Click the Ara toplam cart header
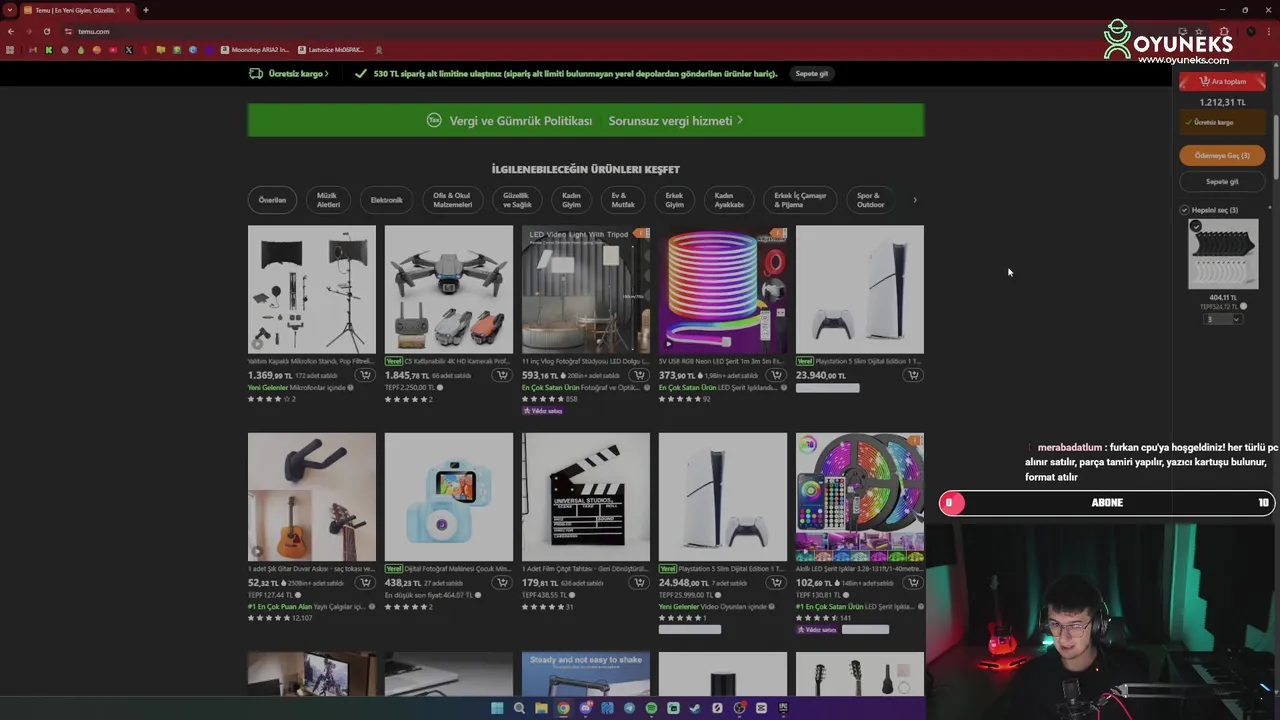 (x=1222, y=82)
